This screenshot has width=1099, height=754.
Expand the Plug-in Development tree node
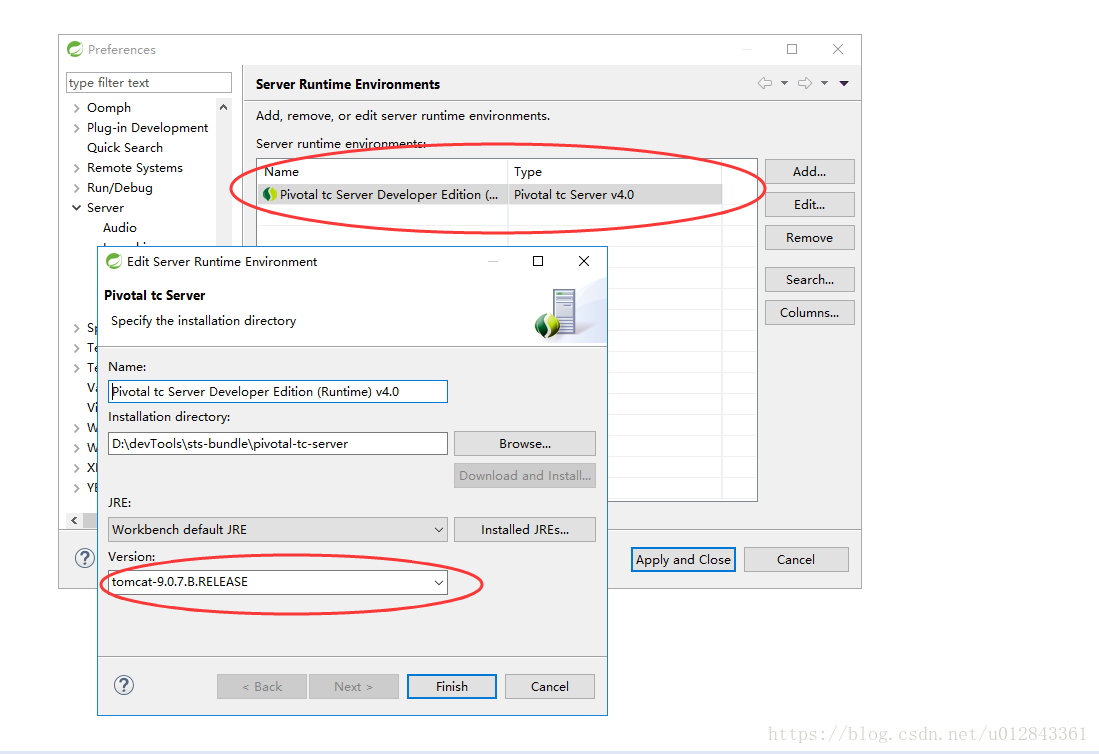(x=76, y=128)
